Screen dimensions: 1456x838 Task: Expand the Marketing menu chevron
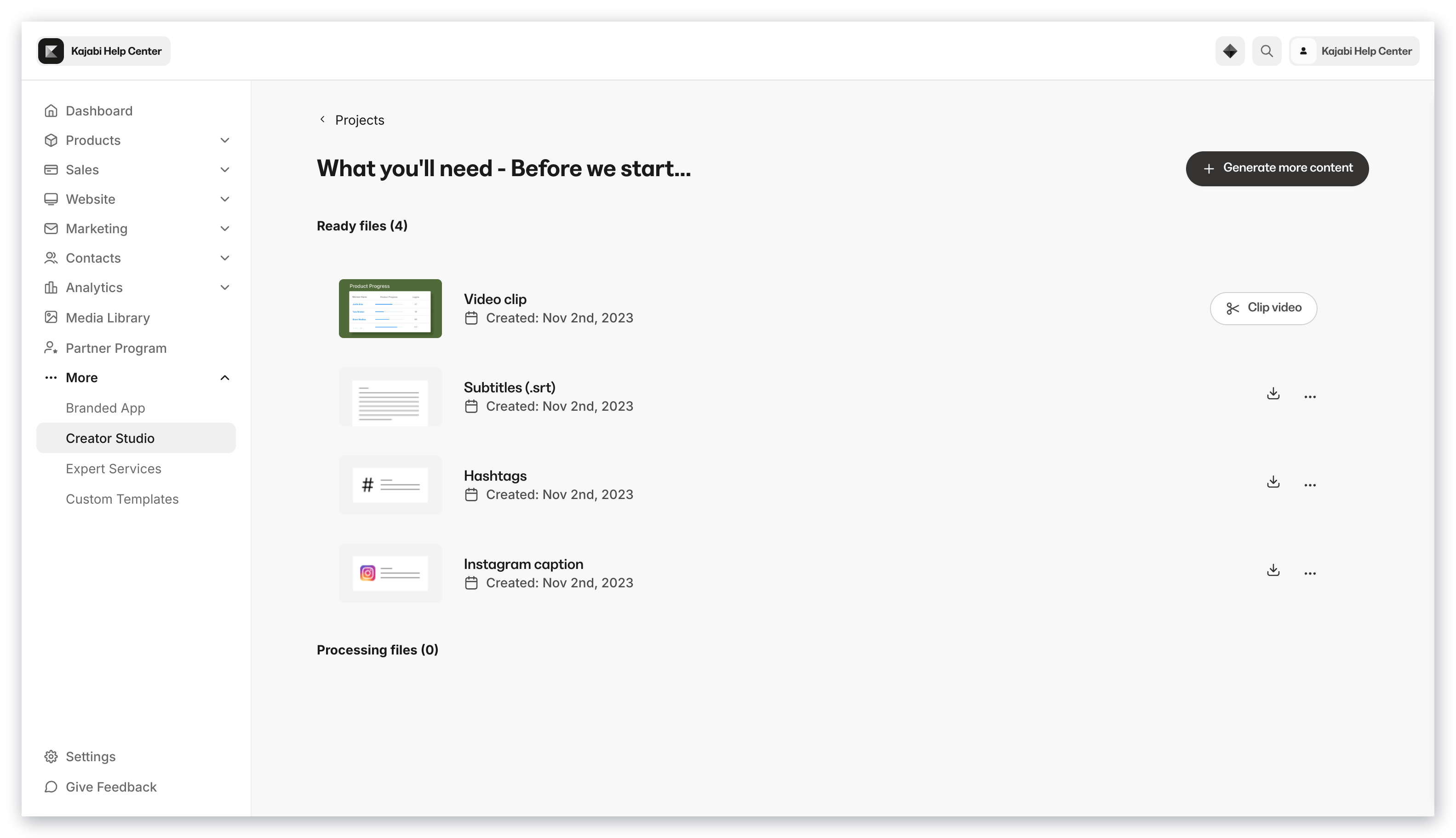(x=225, y=229)
